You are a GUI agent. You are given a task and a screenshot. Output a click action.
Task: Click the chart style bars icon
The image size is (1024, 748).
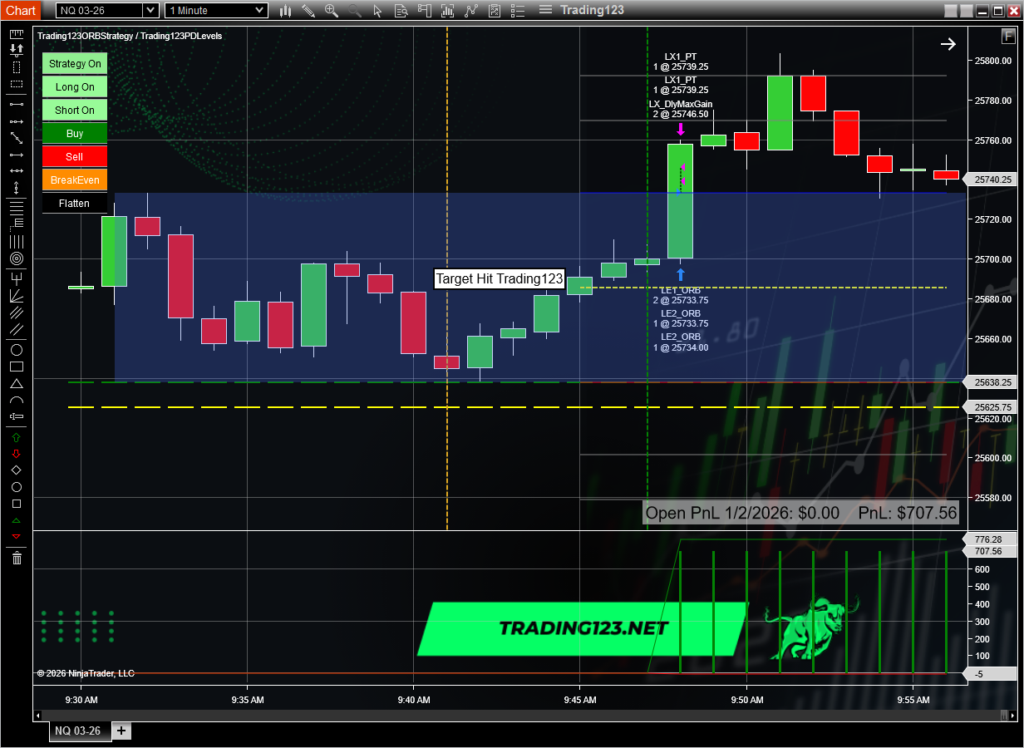pos(285,10)
